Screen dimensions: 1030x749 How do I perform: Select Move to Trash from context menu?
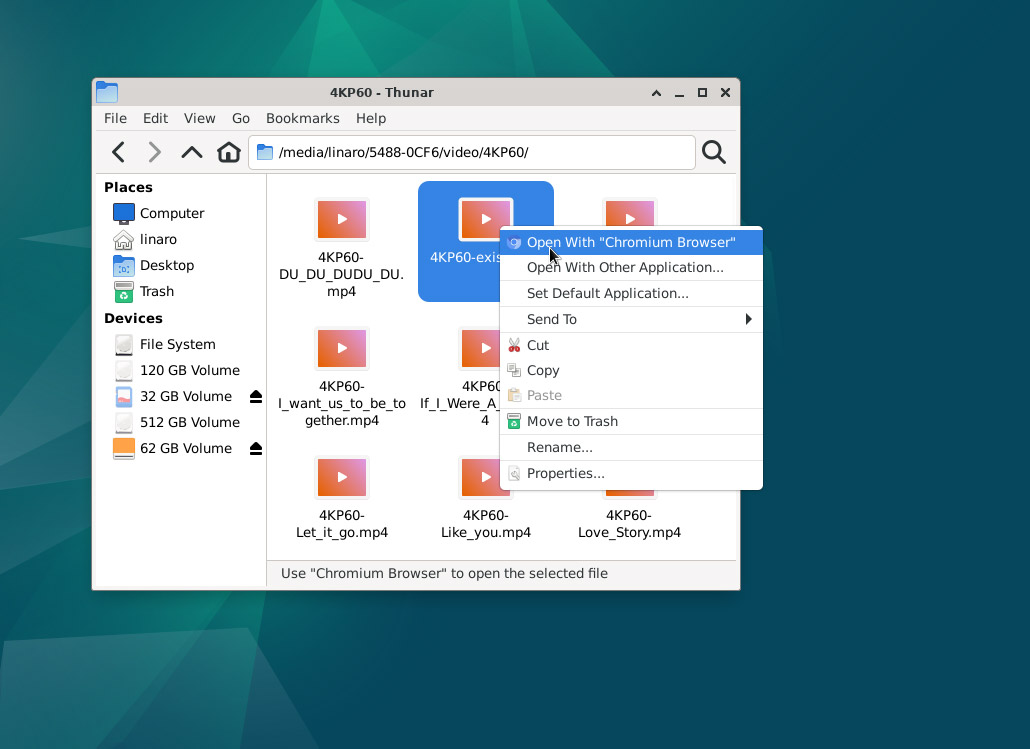(x=572, y=421)
